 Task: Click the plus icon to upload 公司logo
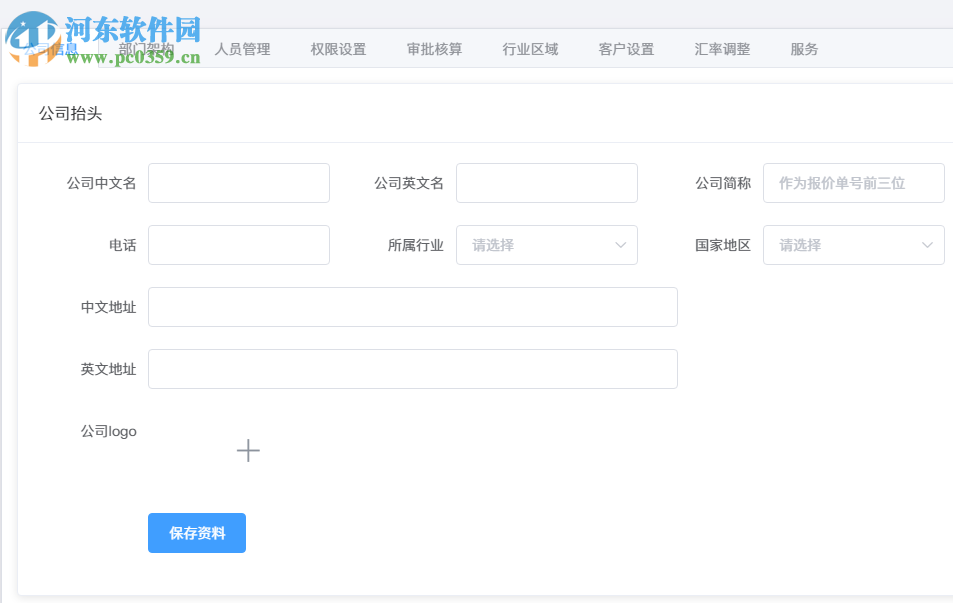[x=248, y=450]
